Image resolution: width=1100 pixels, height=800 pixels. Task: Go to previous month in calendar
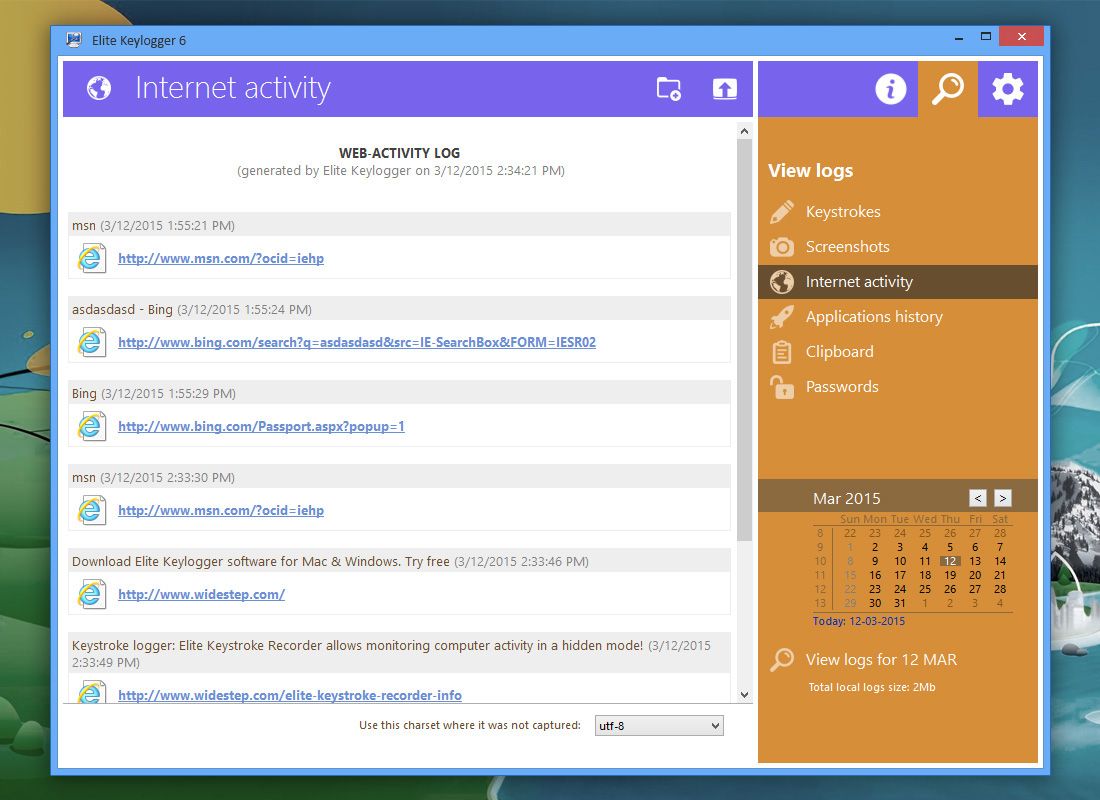tap(977, 498)
